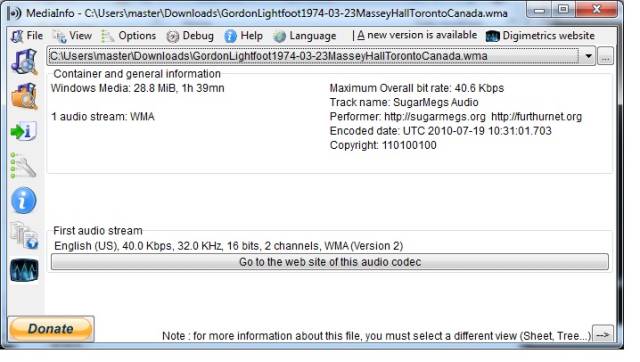640x362 pixels.
Task: Click the Digimetrics website icon in menu bar
Action: 493,36
